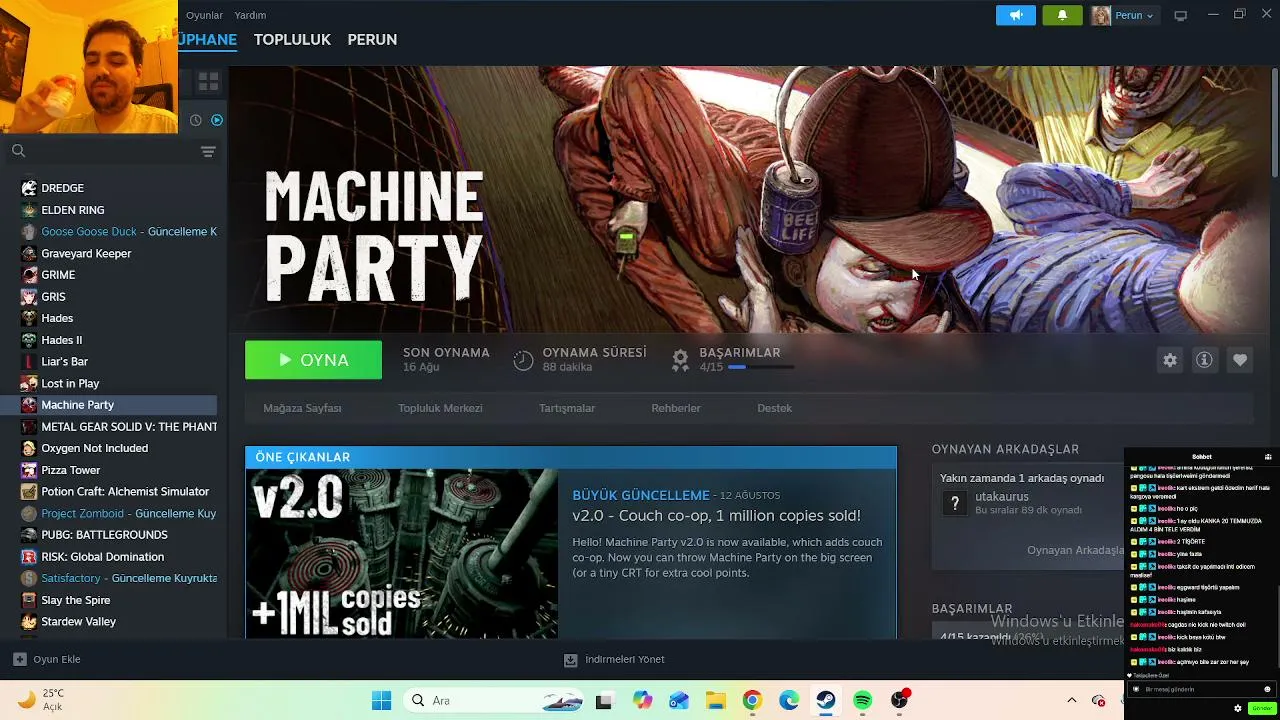
Task: Show Machine Party game info icon
Action: click(x=1204, y=360)
